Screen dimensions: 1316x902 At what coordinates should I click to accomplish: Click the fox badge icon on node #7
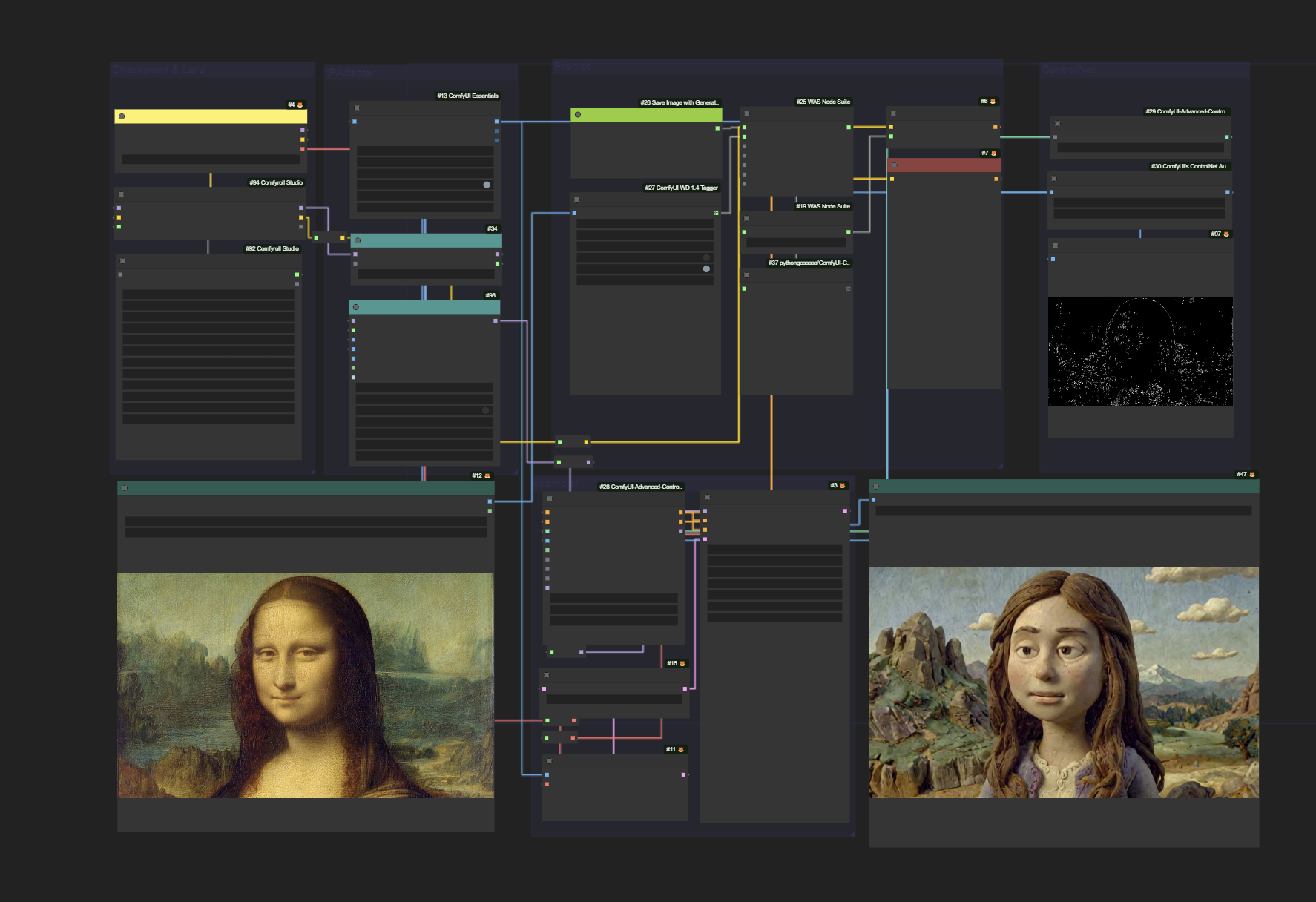tap(994, 154)
